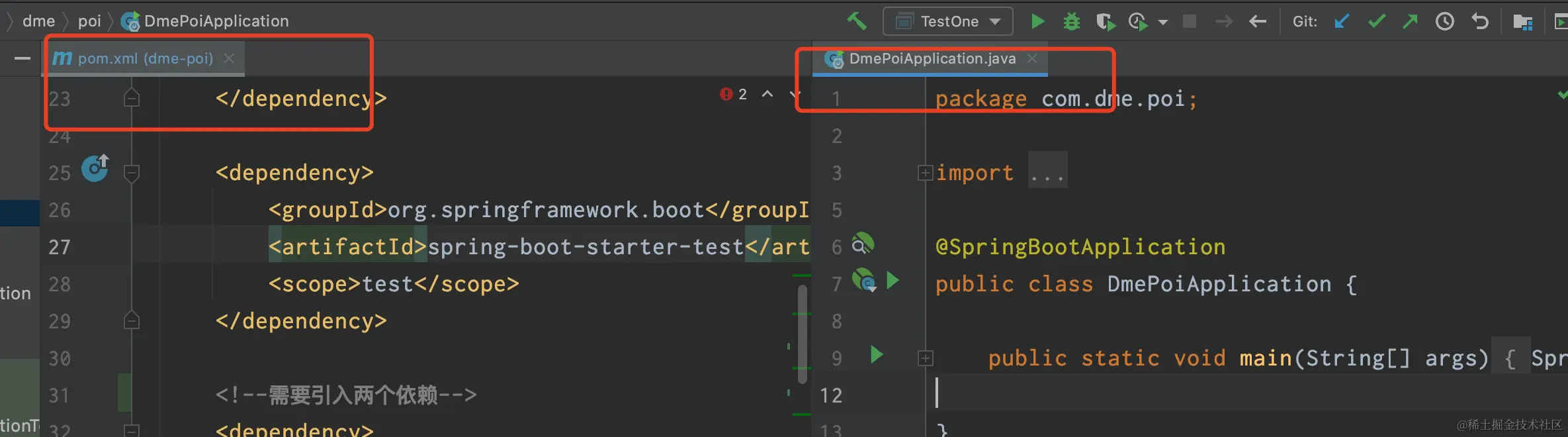Select the poi breadcrumb

[89, 21]
